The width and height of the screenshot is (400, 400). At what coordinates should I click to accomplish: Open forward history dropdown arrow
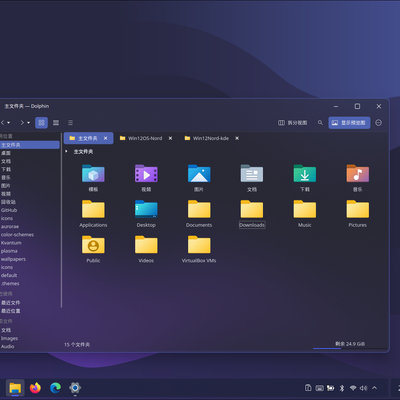(x=28, y=123)
